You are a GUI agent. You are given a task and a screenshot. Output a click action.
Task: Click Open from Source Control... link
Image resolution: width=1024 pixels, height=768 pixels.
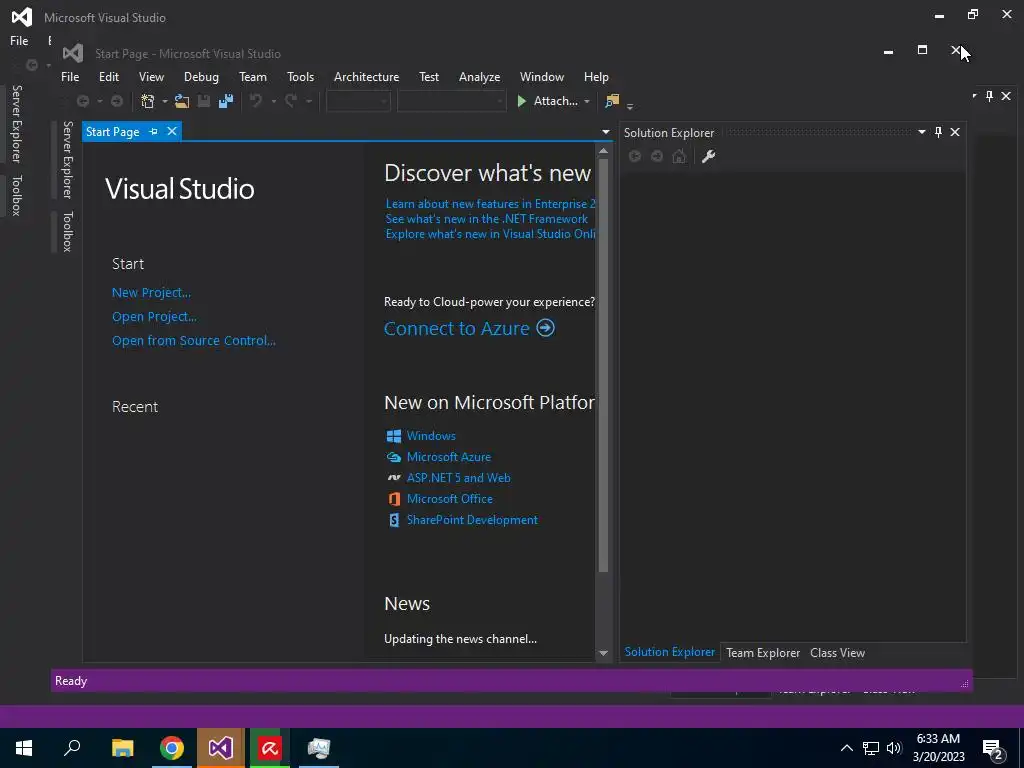[194, 340]
